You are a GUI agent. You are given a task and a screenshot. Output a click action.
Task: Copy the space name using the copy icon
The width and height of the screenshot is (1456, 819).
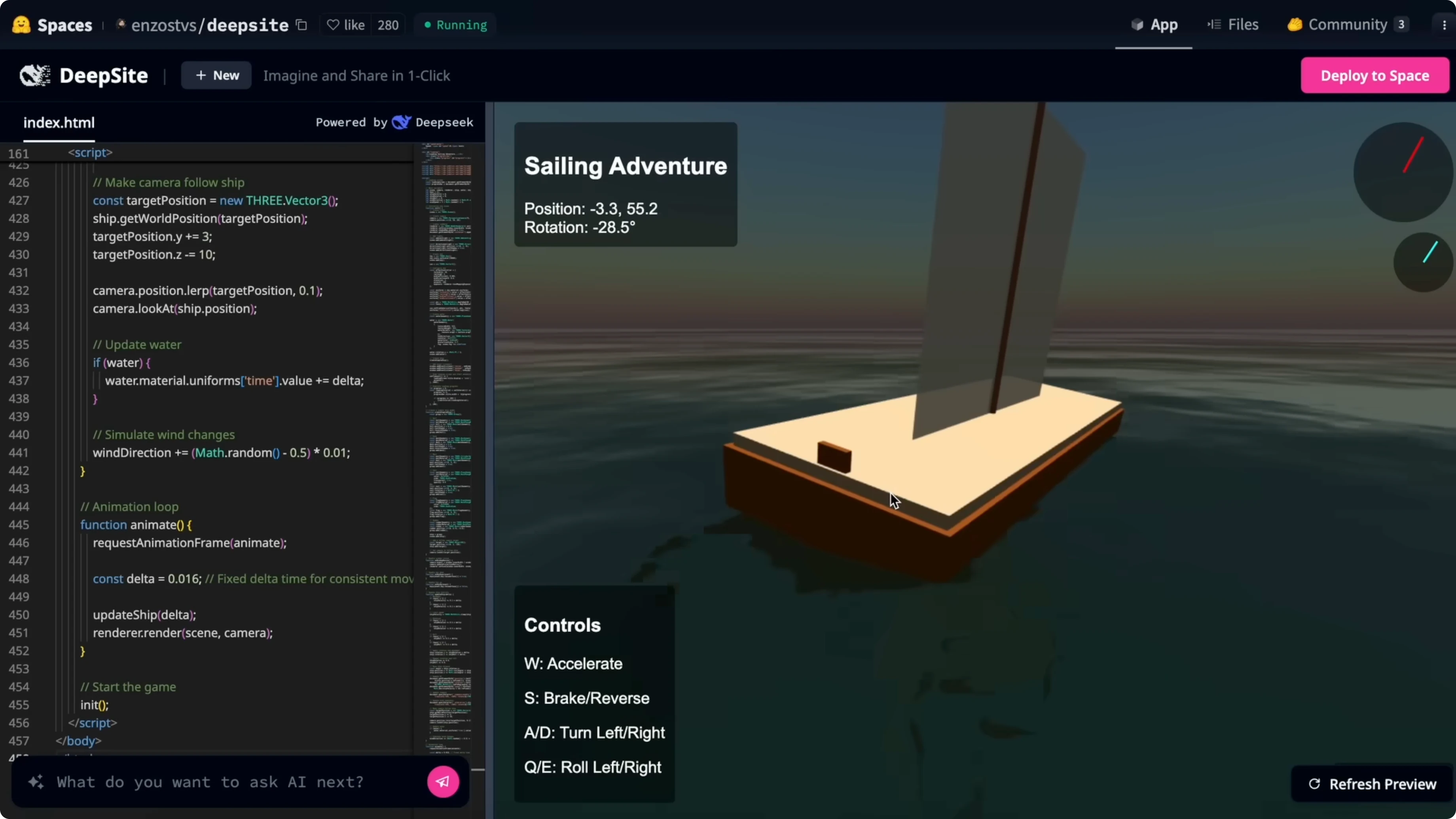tap(301, 25)
